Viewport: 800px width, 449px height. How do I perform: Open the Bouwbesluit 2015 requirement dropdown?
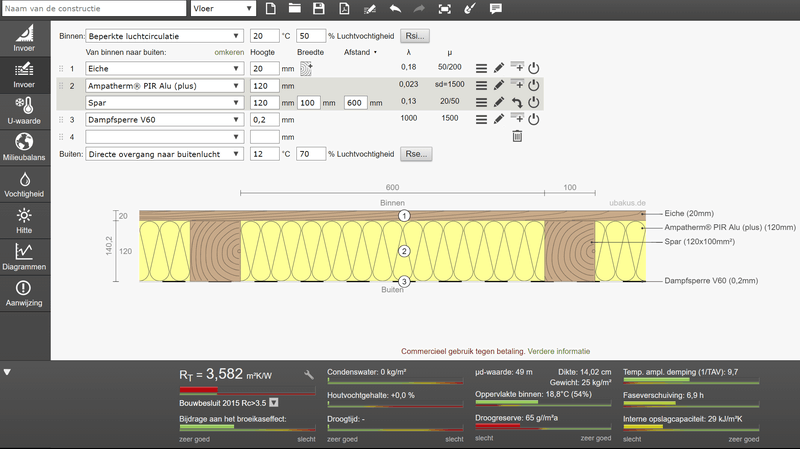click(272, 403)
